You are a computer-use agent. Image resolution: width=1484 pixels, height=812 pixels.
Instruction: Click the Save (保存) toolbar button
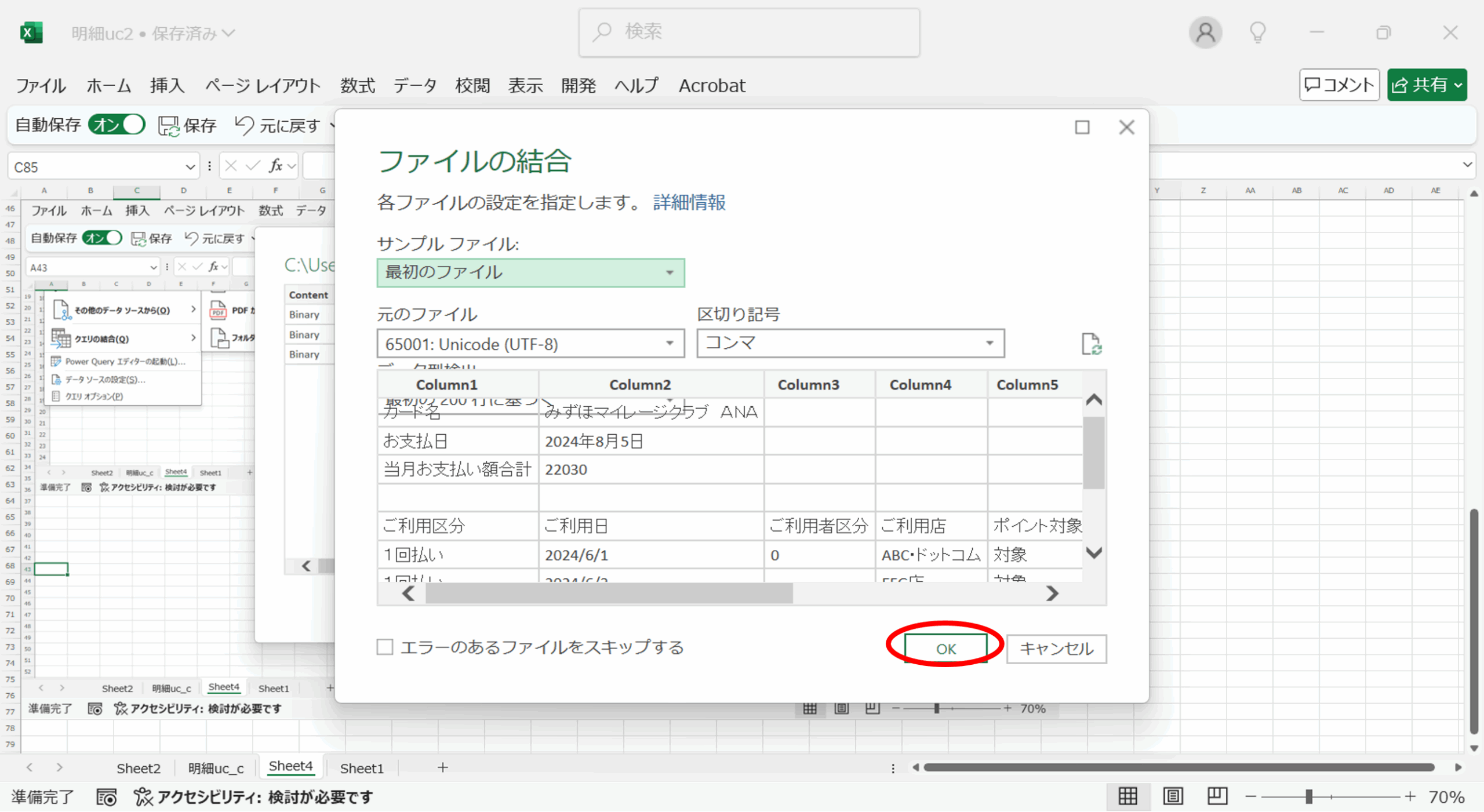coord(187,125)
